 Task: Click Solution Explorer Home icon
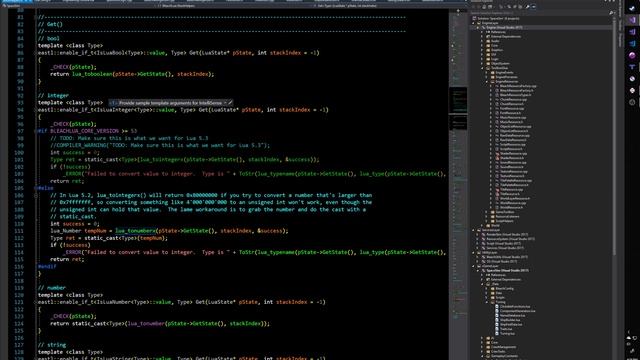coord(484,7)
